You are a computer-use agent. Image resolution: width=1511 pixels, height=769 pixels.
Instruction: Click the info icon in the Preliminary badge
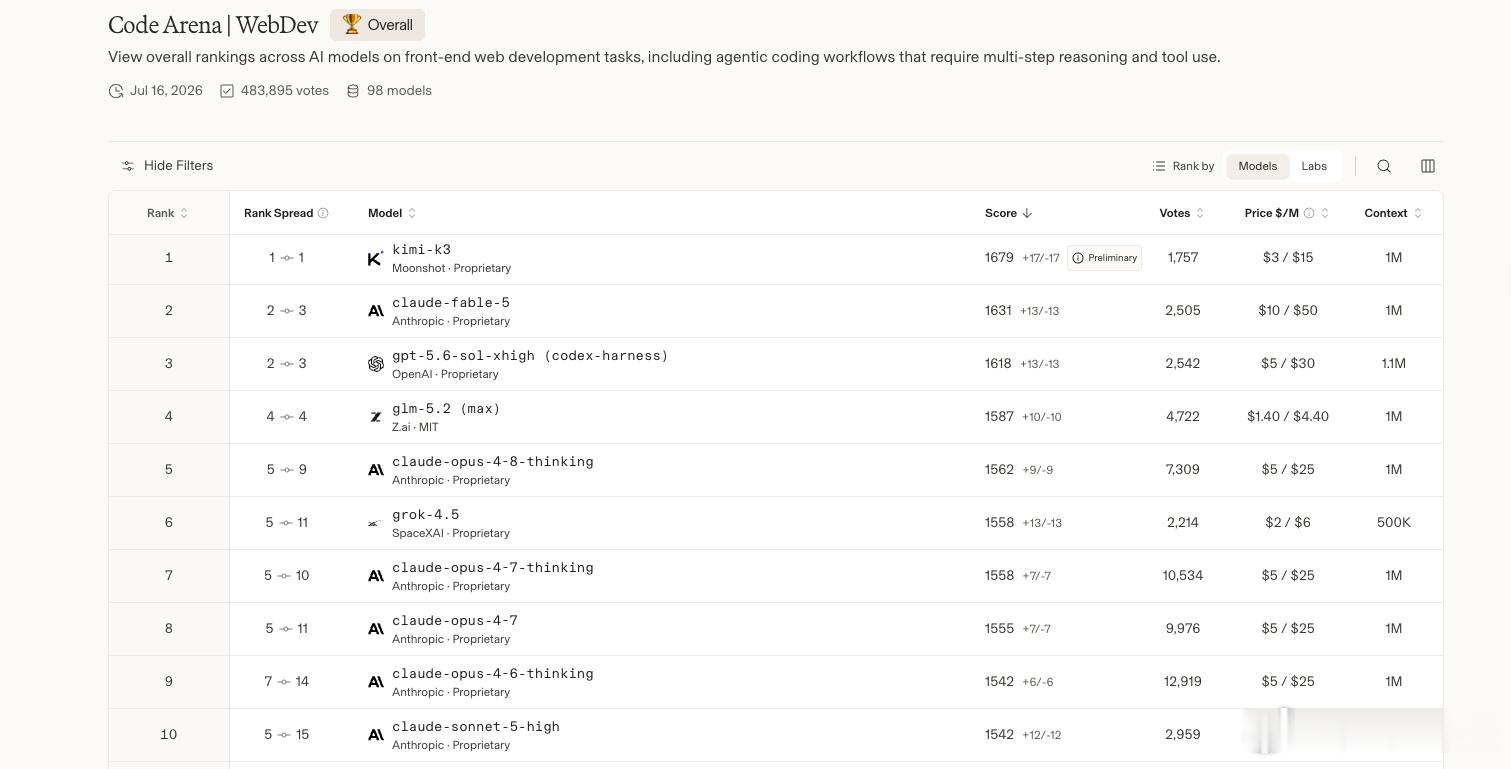[x=1078, y=258]
